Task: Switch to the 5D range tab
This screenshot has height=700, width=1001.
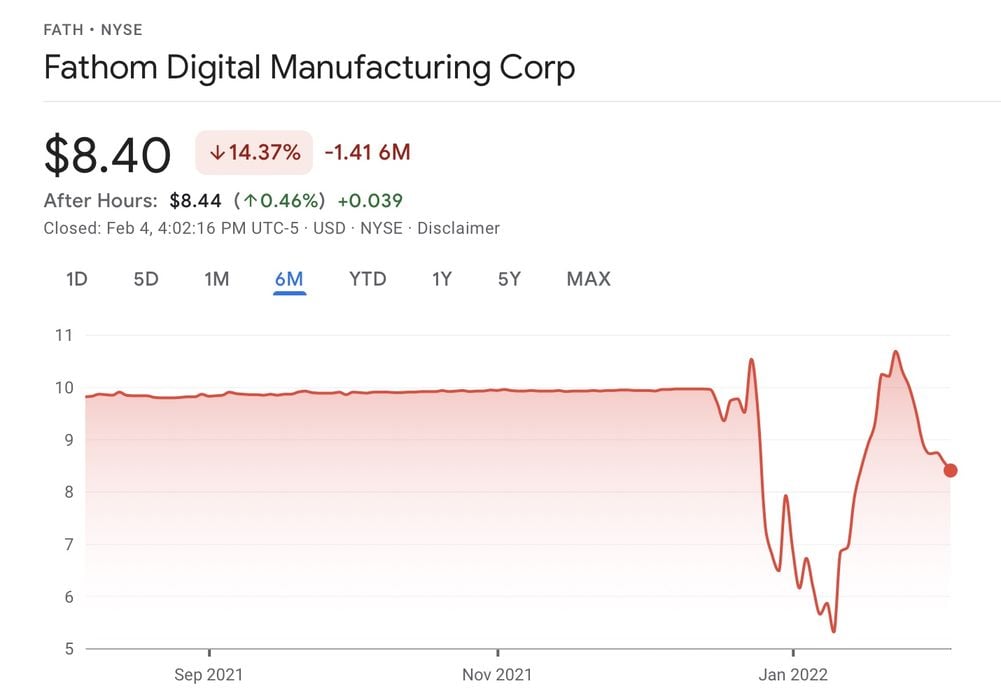Action: point(146,279)
